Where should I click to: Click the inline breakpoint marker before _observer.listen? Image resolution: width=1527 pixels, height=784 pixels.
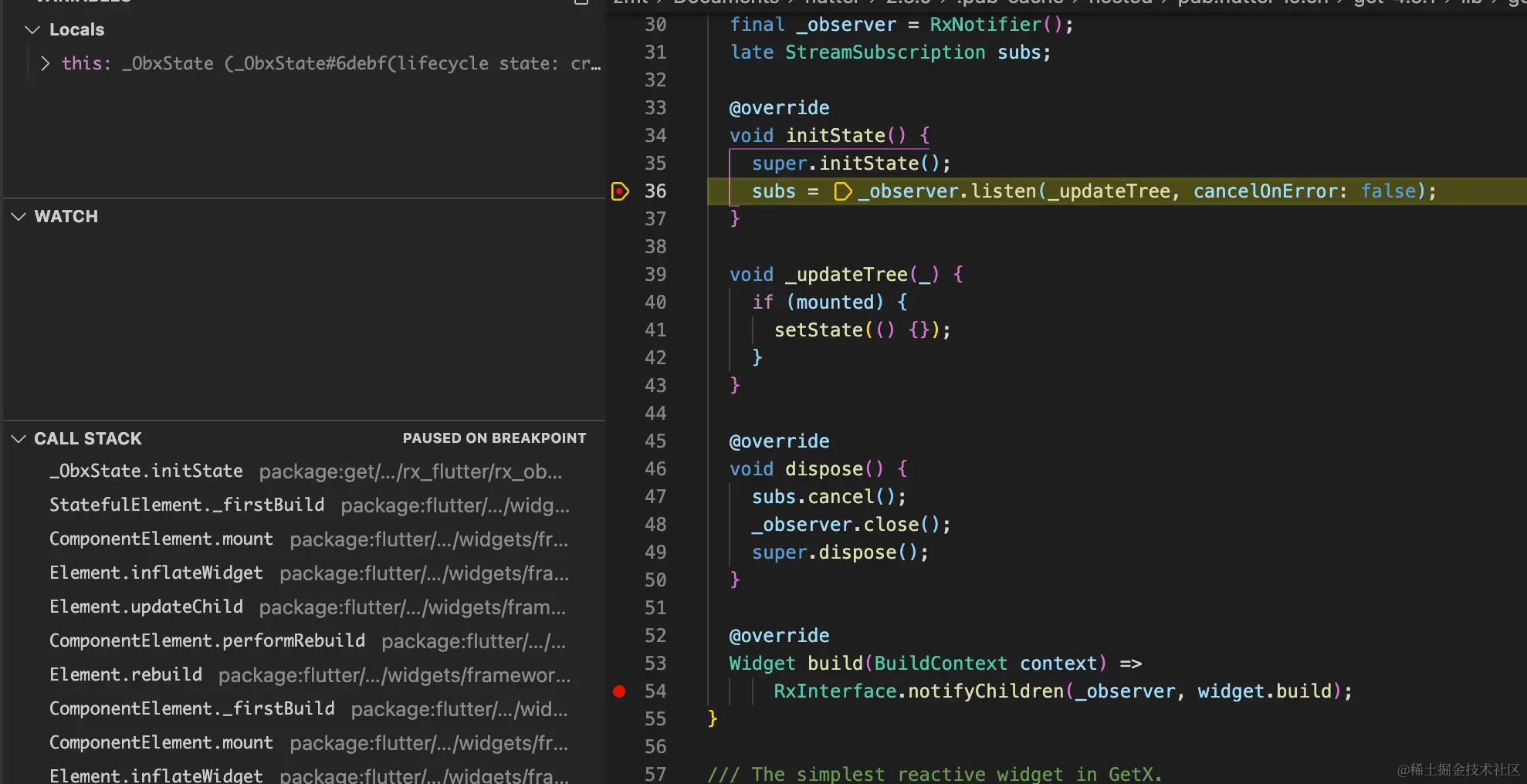pyautogui.click(x=843, y=191)
